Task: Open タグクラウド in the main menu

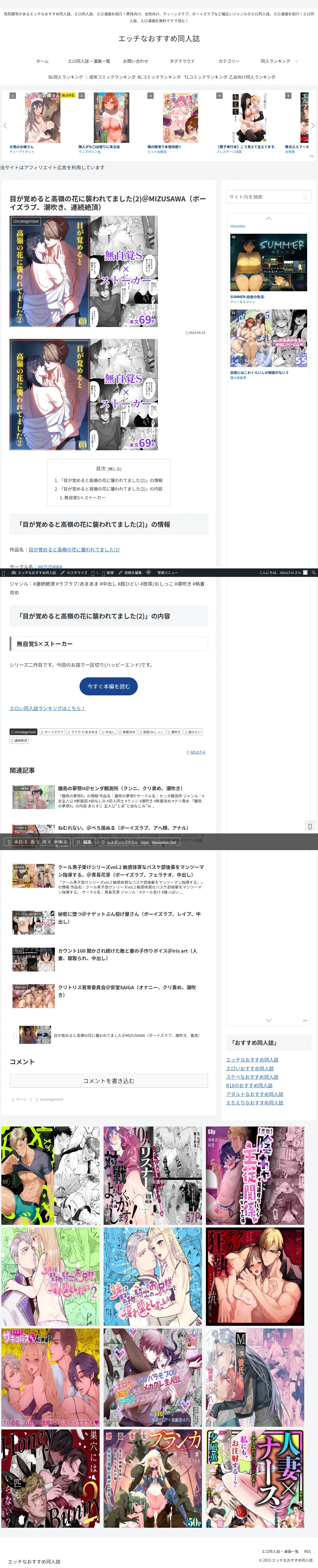Action: click(x=182, y=61)
